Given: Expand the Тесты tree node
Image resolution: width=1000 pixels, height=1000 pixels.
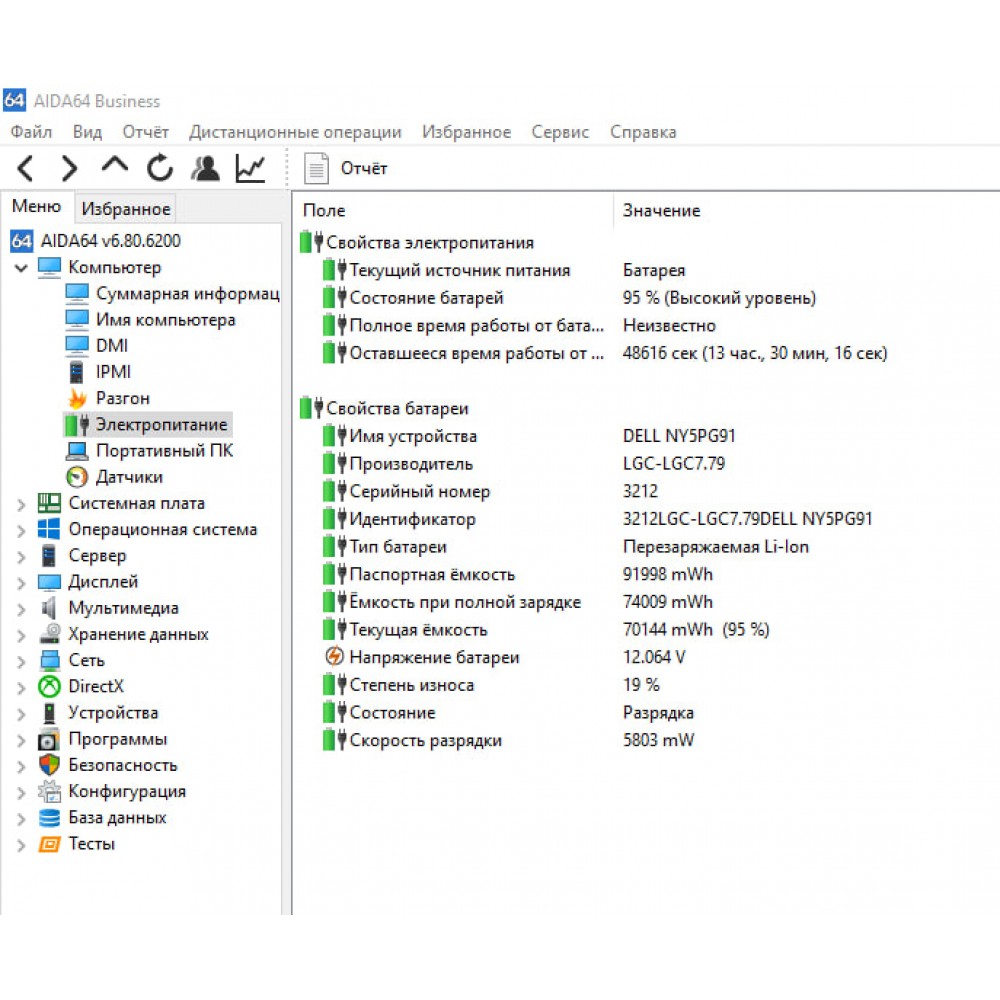Looking at the screenshot, I should pos(21,846).
